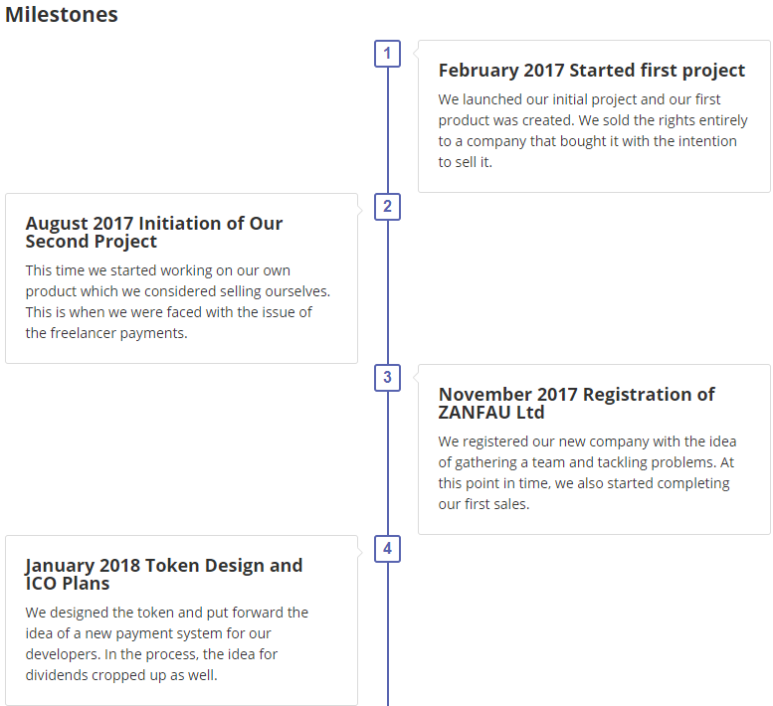Click the paragraph about launching the initial project
773x706 pixels.
pos(593,131)
